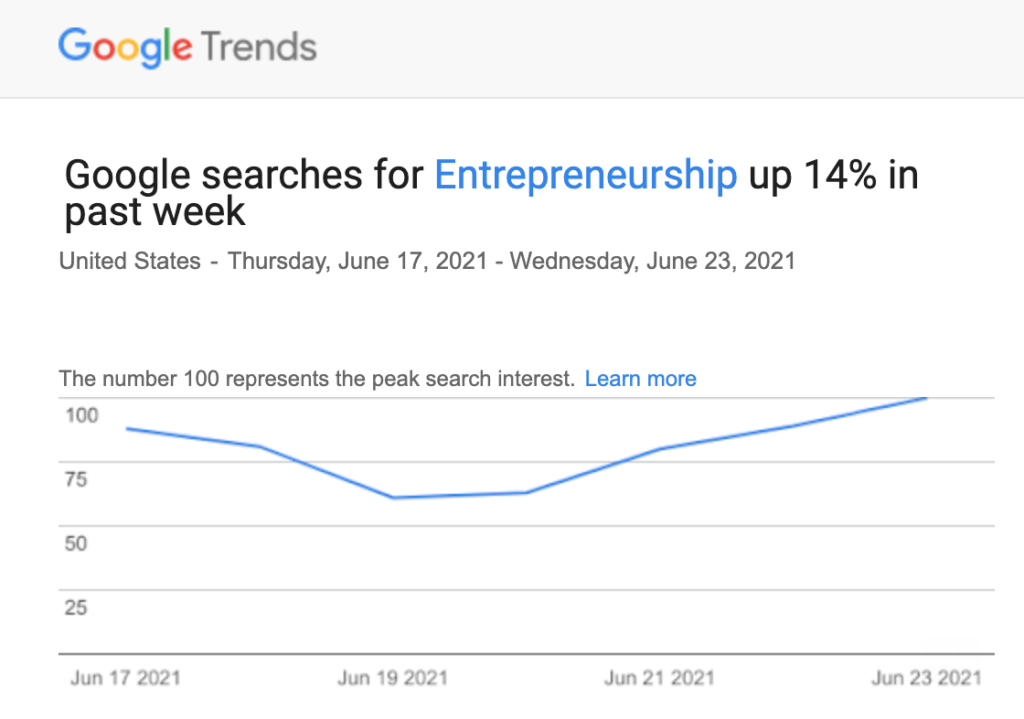Viewport: 1024px width, 719px height.
Task: Click the trend line low point at Jun 19
Action: (393, 497)
